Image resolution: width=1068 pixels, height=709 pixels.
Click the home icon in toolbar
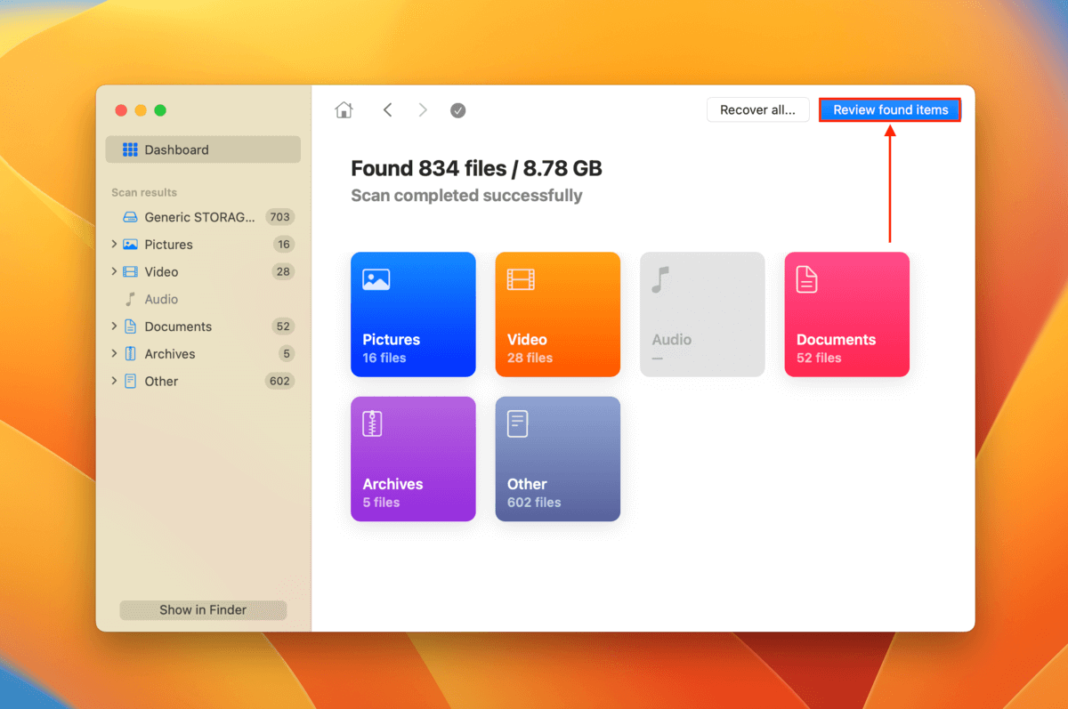(344, 110)
